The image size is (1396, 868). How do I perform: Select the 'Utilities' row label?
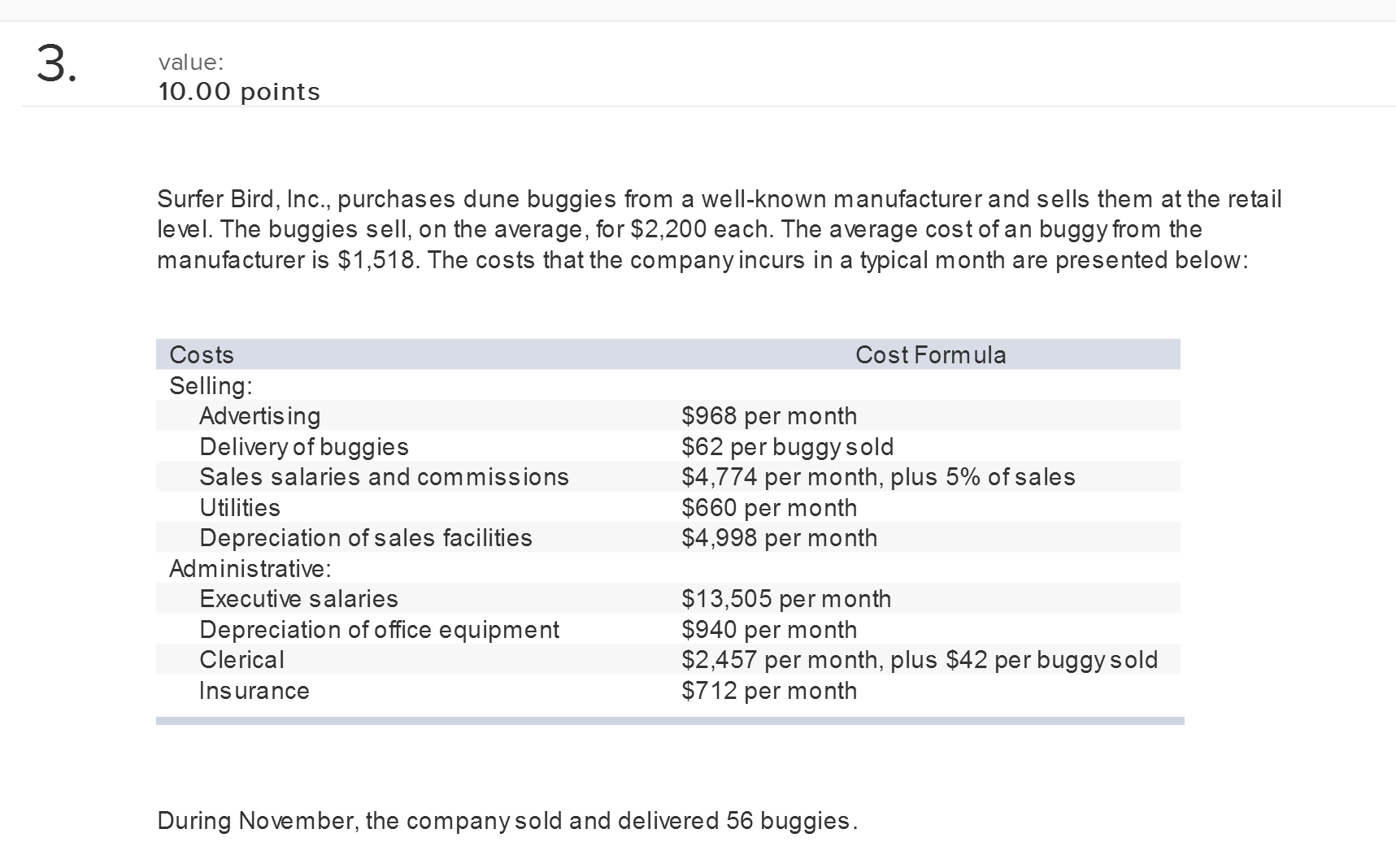pos(240,507)
